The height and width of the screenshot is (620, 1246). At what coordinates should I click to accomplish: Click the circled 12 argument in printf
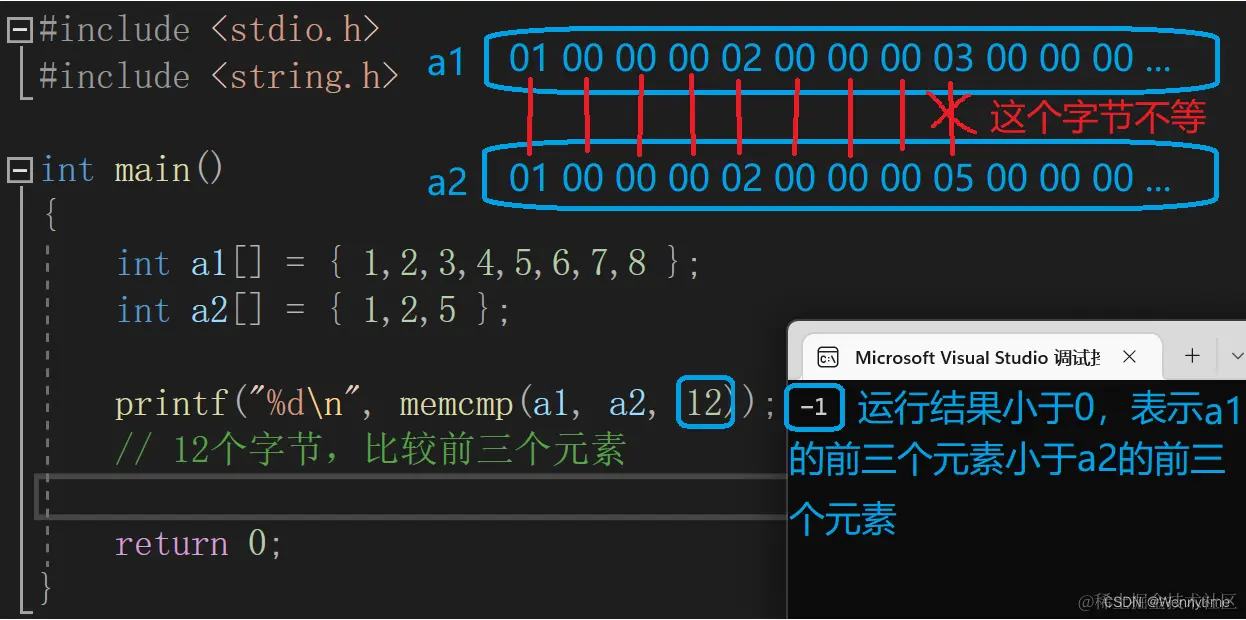tap(703, 403)
